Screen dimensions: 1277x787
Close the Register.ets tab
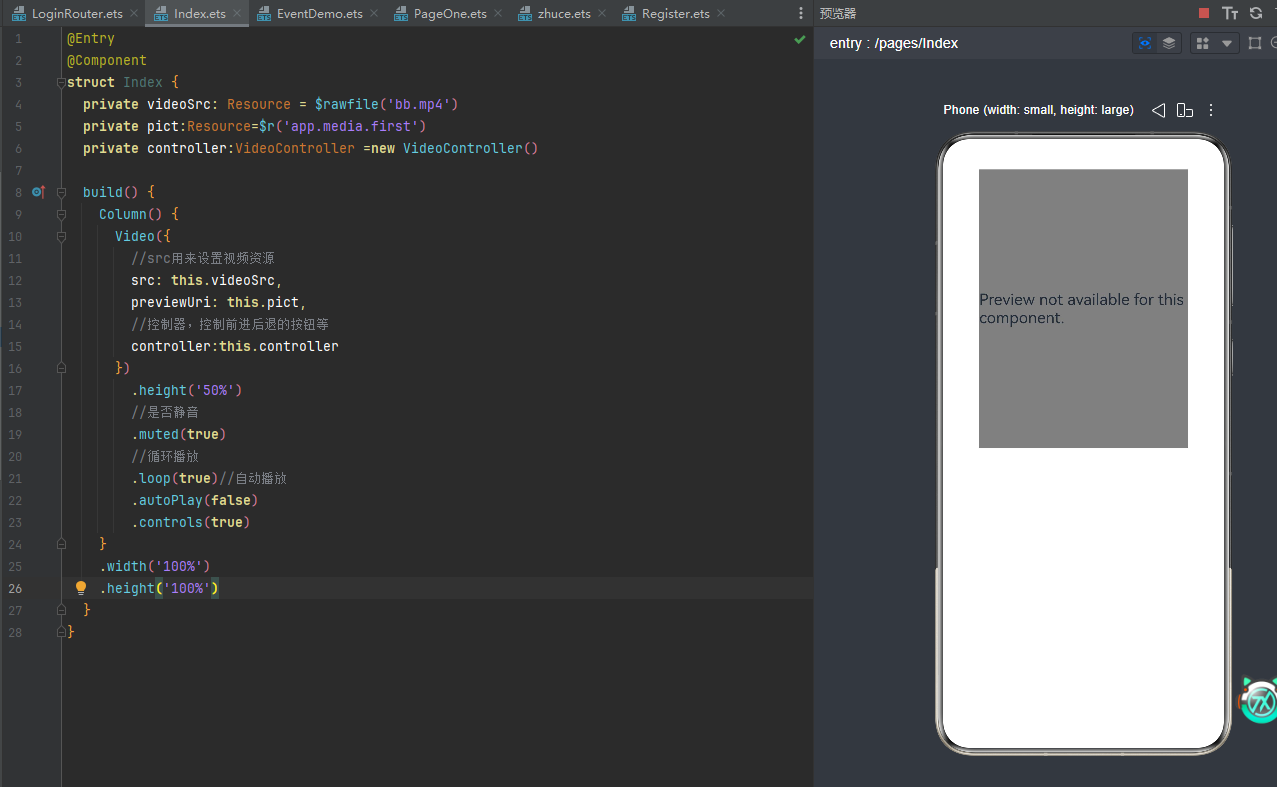click(721, 14)
